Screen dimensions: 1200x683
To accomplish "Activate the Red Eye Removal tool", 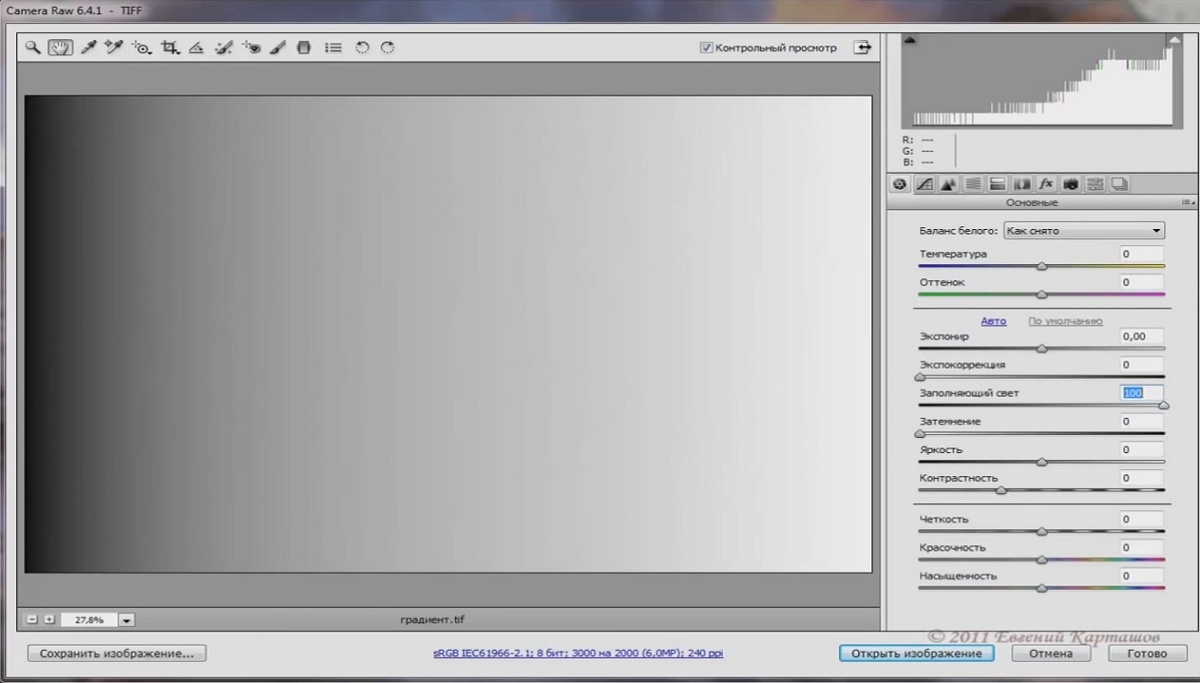I will coord(252,48).
